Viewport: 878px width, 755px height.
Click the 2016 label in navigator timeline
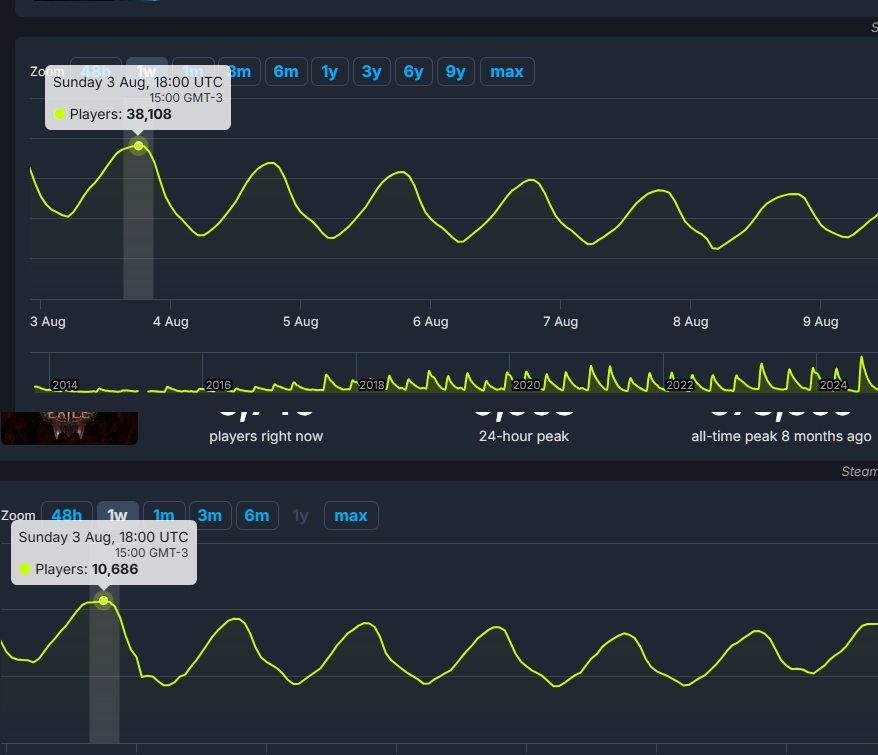coord(218,385)
